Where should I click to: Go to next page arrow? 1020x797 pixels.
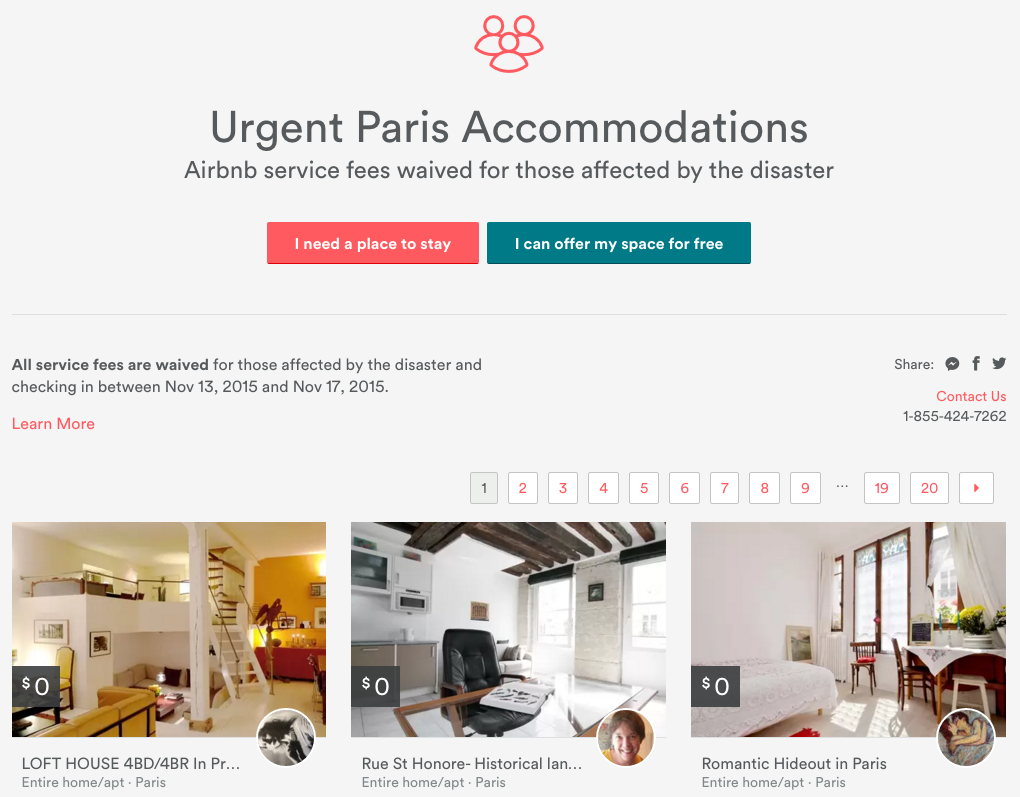click(976, 488)
